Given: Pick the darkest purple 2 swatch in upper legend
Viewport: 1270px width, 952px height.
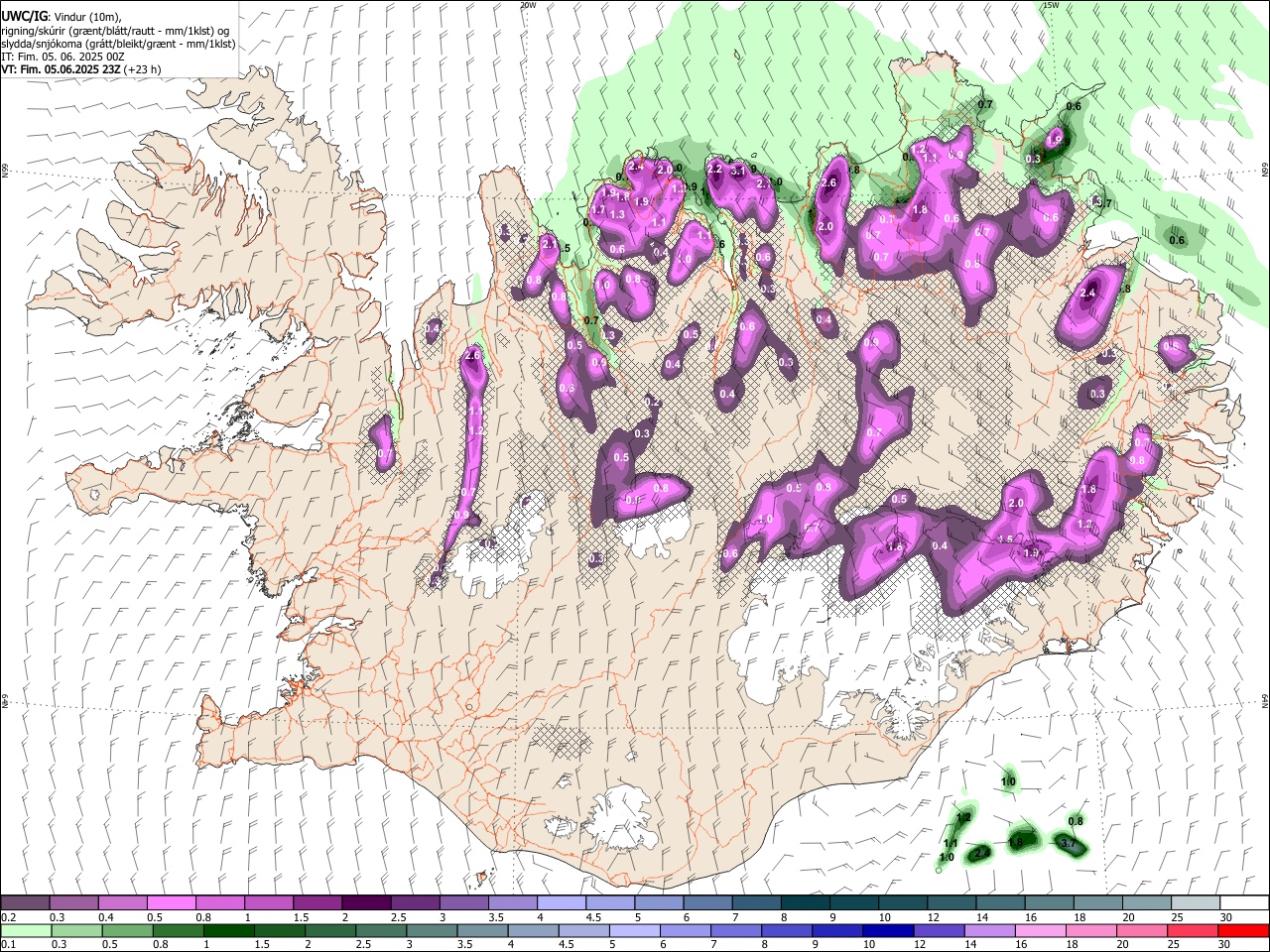Looking at the screenshot, I should pyautogui.click(x=366, y=903).
